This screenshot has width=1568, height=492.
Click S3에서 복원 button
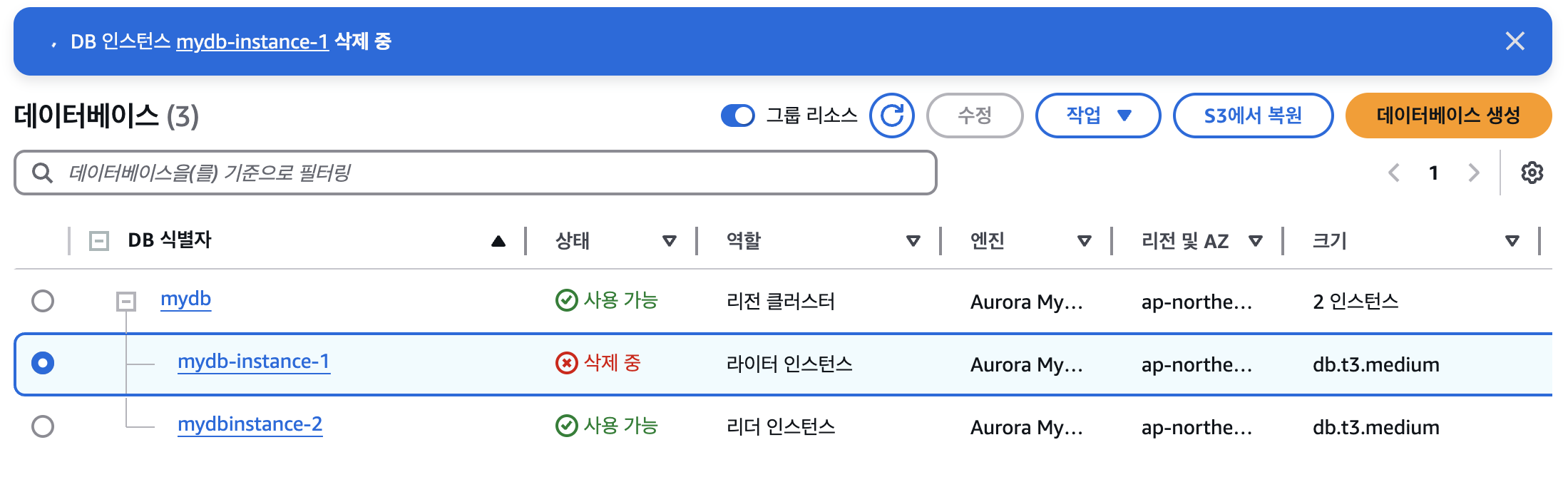click(x=1253, y=116)
